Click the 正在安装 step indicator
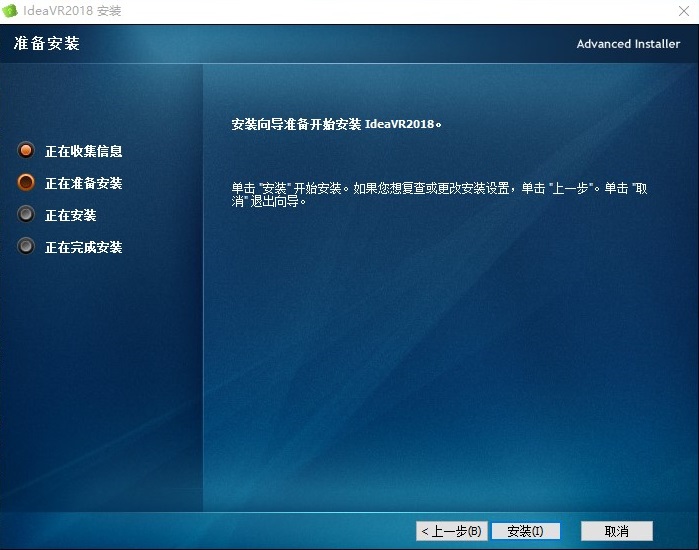Screen dimensions: 699x550 pyautogui.click(x=26, y=214)
